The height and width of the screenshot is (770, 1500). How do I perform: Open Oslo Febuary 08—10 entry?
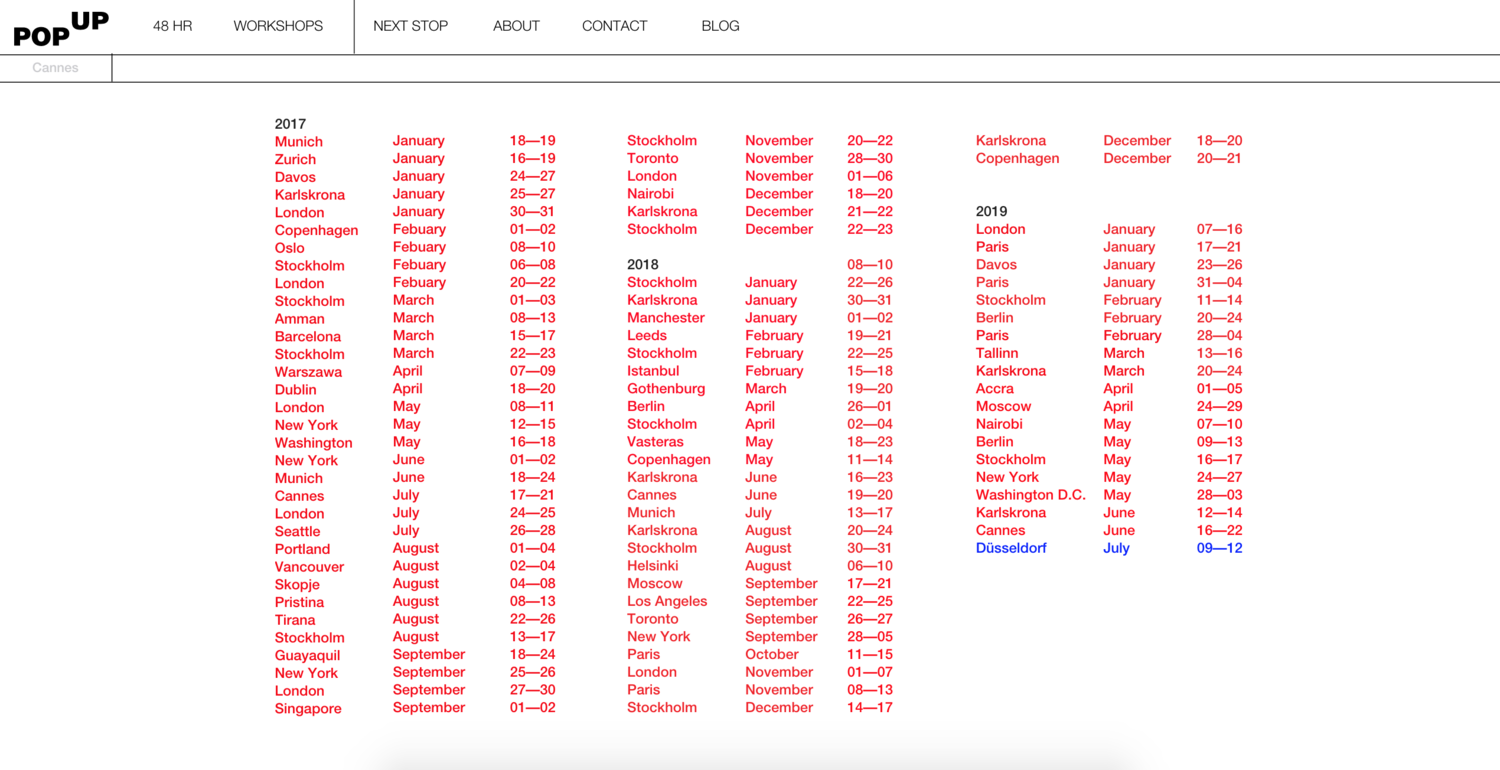[x=415, y=247]
